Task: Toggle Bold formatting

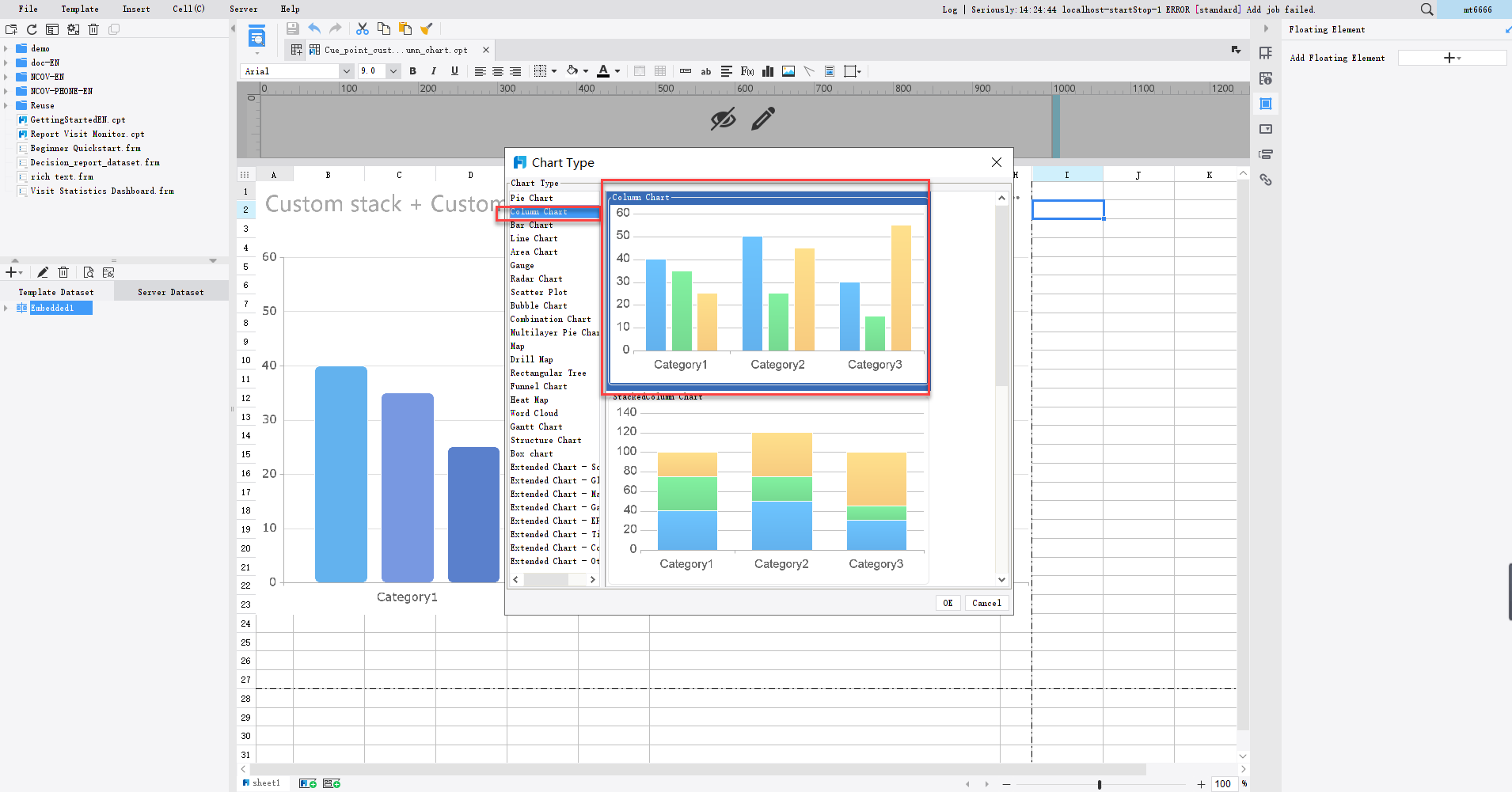Action: click(x=412, y=71)
